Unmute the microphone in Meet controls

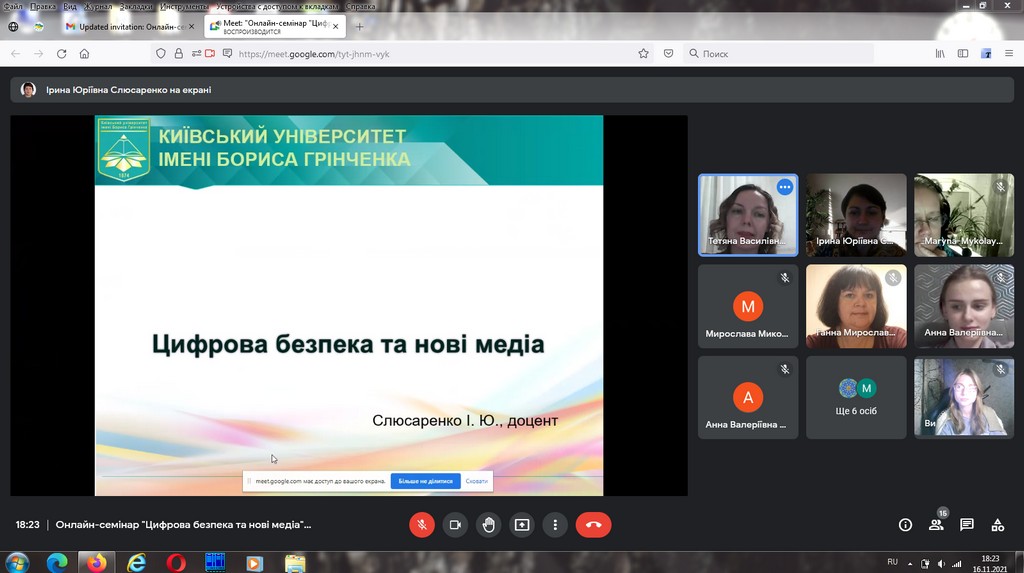point(422,525)
